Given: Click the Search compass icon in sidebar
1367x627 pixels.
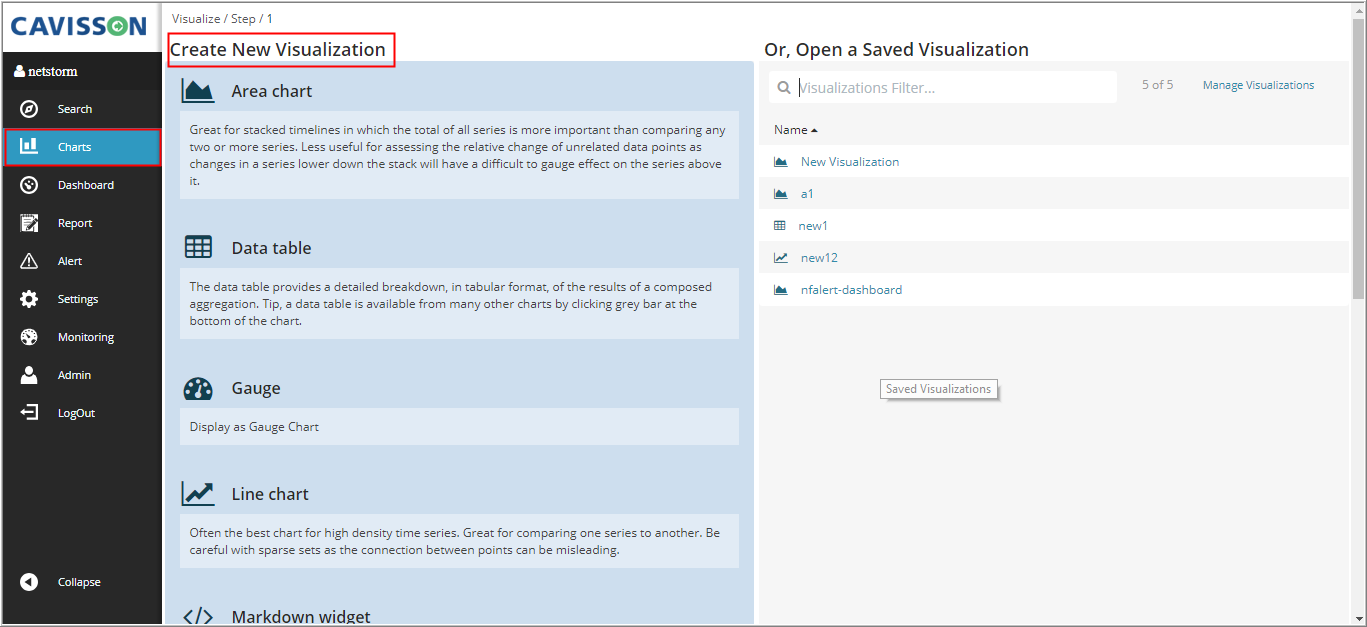Looking at the screenshot, I should click(29, 109).
